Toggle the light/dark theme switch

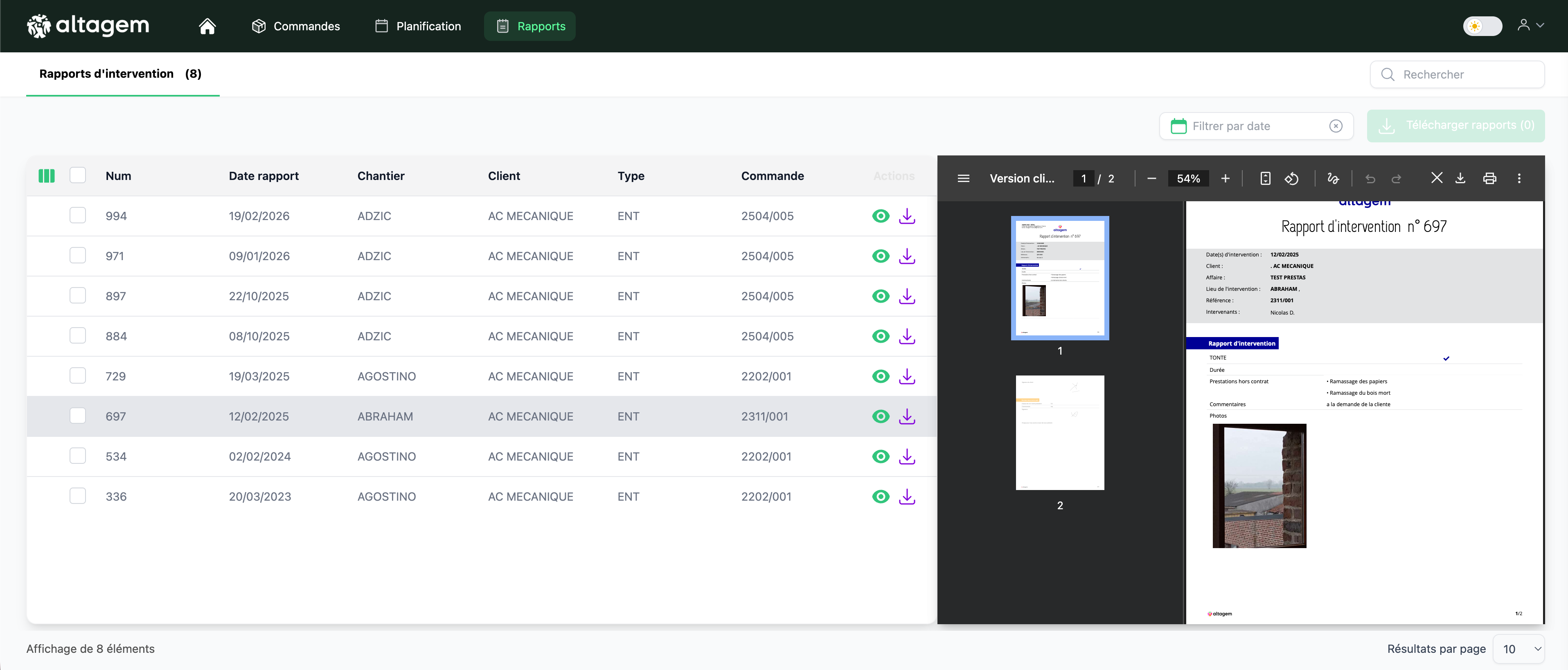(x=1482, y=26)
